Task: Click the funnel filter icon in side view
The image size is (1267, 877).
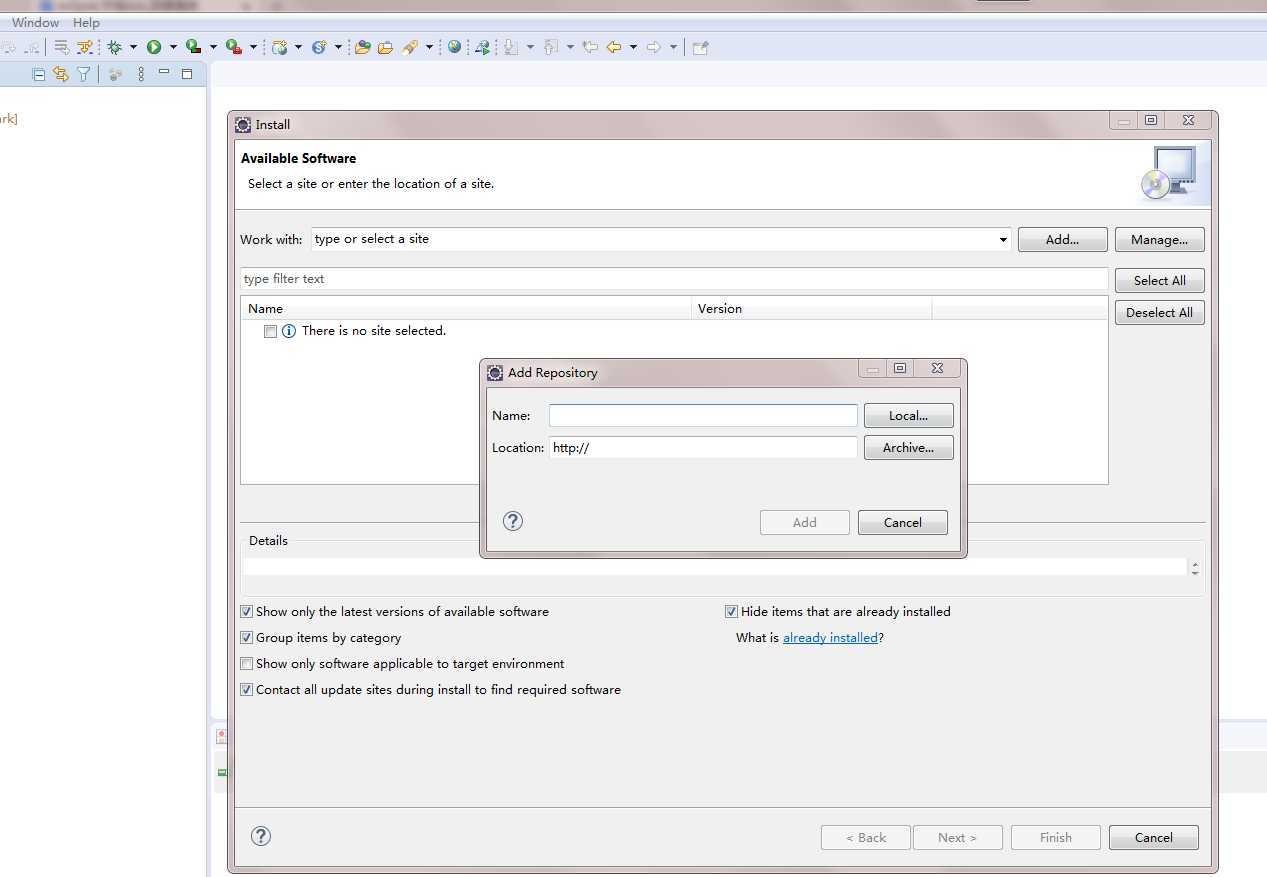Action: (84, 74)
